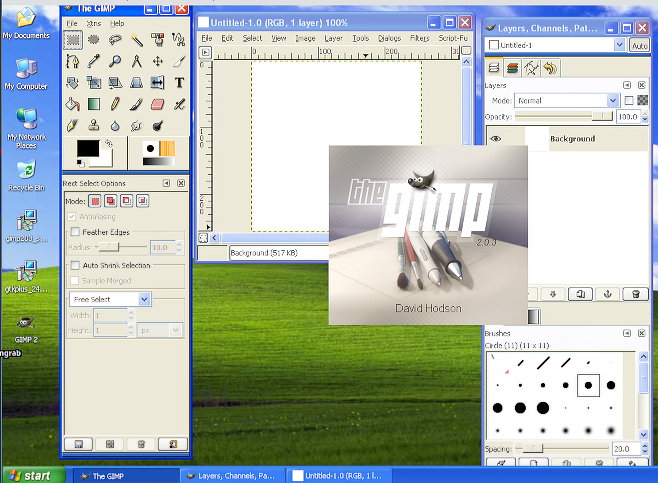Viewport: 658px width, 483px height.
Task: Select the Intelligent Scissors tool
Action: 179,40
